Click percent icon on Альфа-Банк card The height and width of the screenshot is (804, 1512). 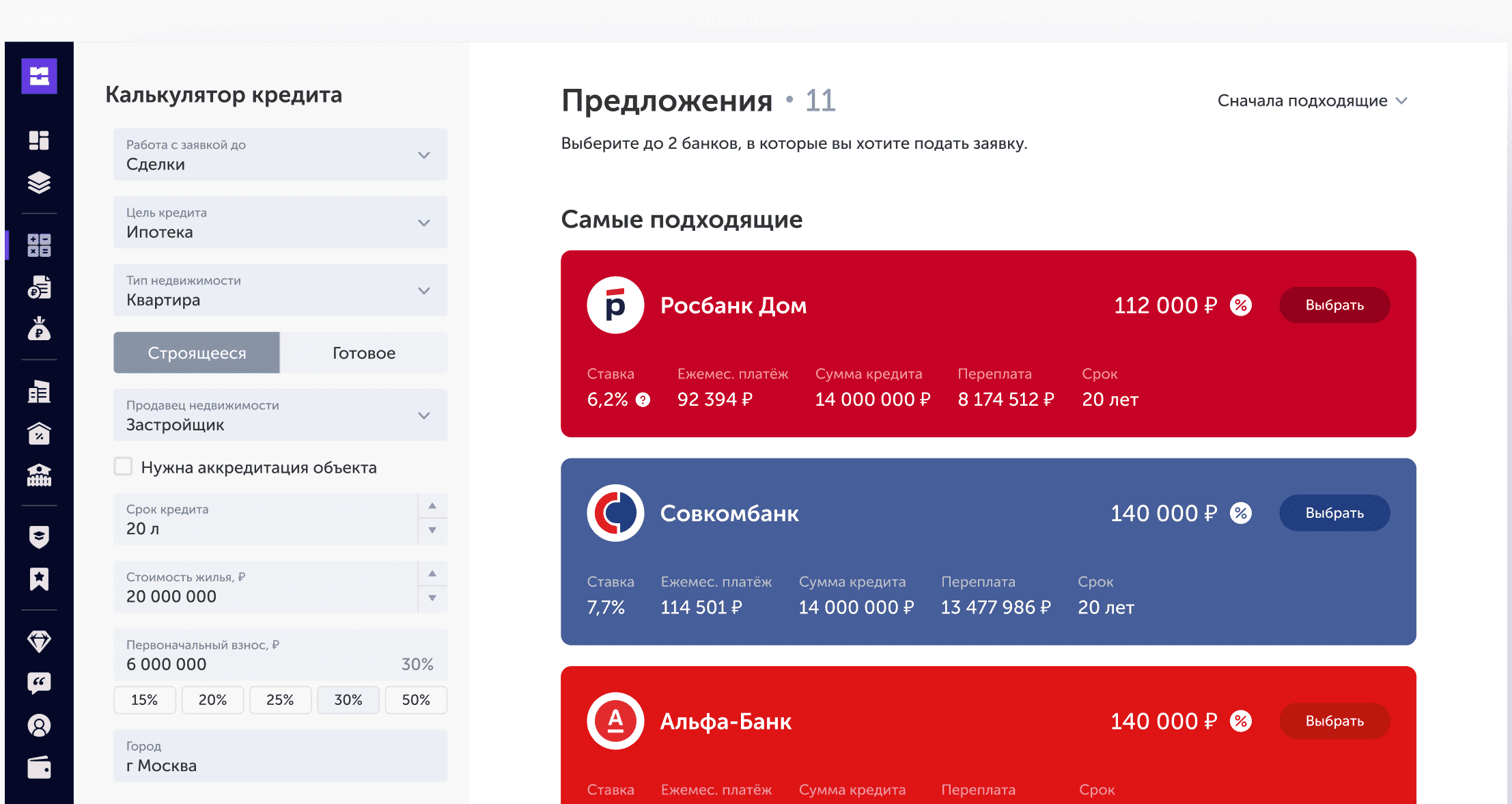(1241, 721)
